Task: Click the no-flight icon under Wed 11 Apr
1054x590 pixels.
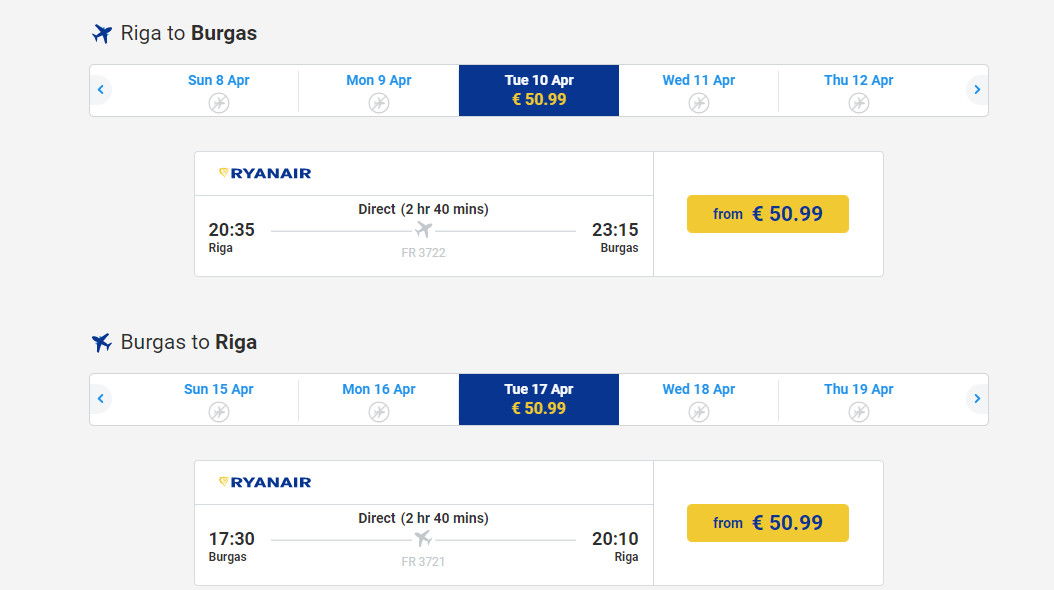Action: (698, 103)
